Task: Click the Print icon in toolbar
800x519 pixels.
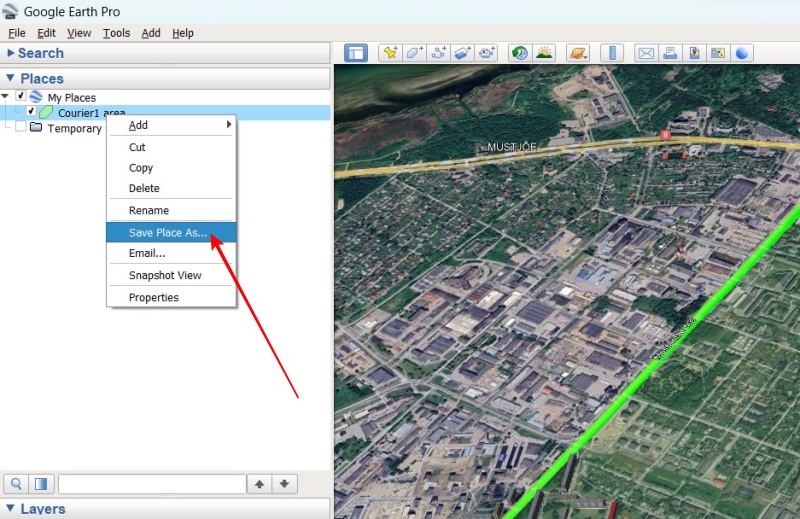Action: pyautogui.click(x=670, y=53)
